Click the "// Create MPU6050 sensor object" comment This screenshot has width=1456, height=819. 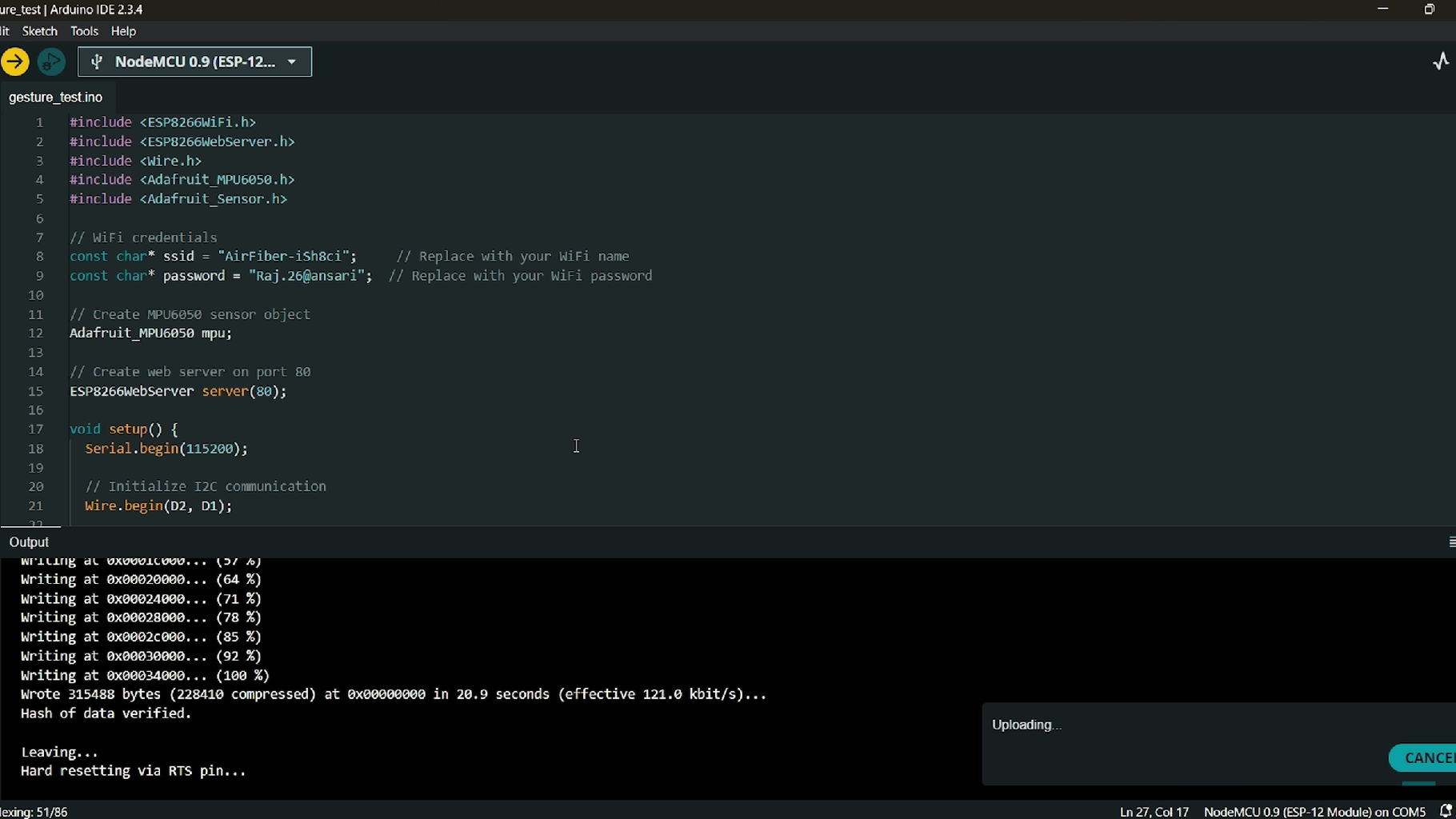point(190,314)
